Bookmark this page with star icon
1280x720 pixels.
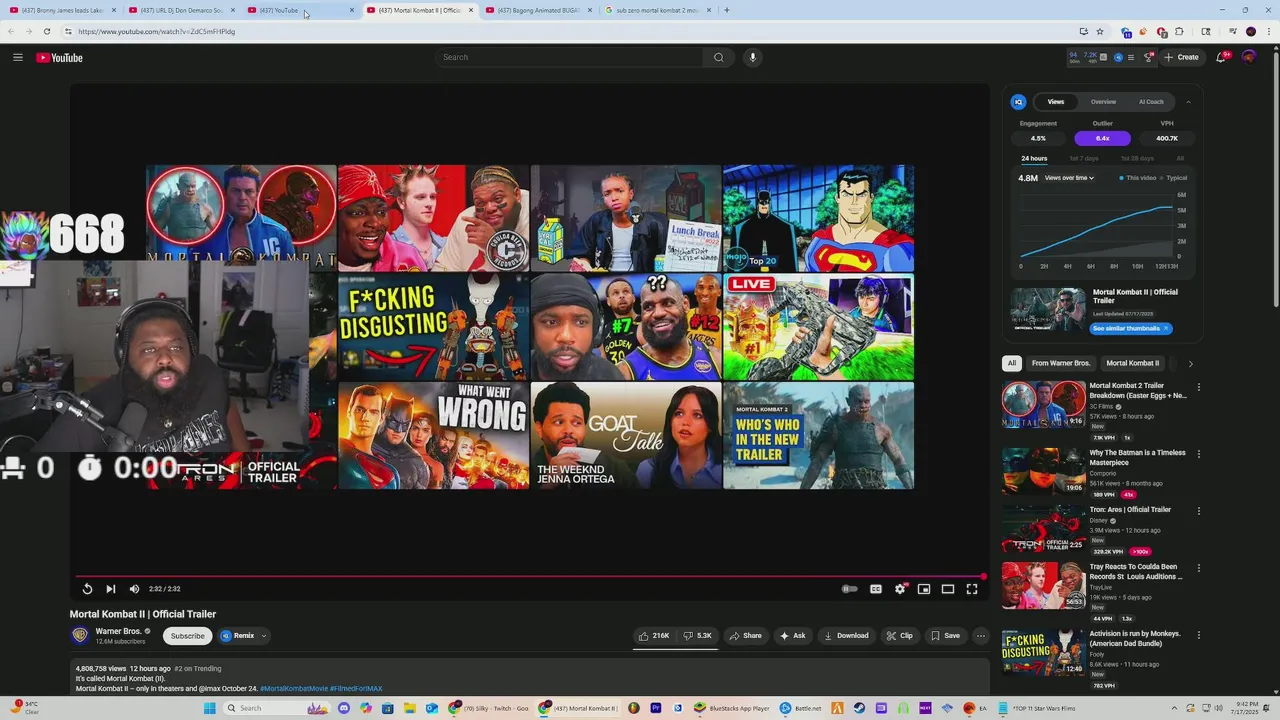point(1100,31)
